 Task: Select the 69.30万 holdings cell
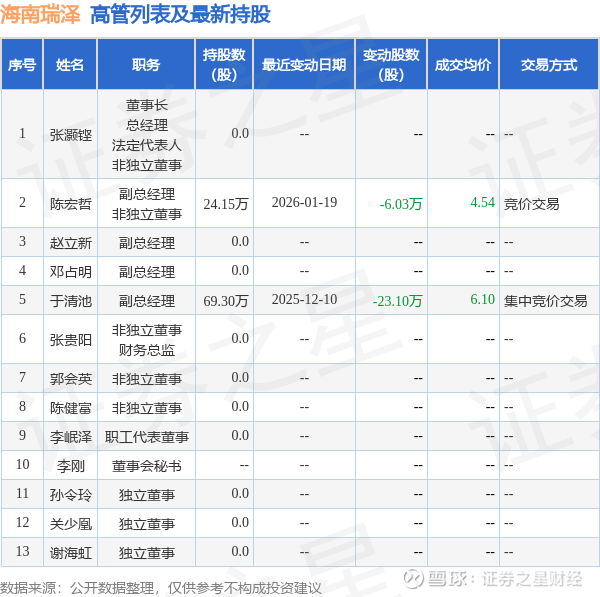225,300
